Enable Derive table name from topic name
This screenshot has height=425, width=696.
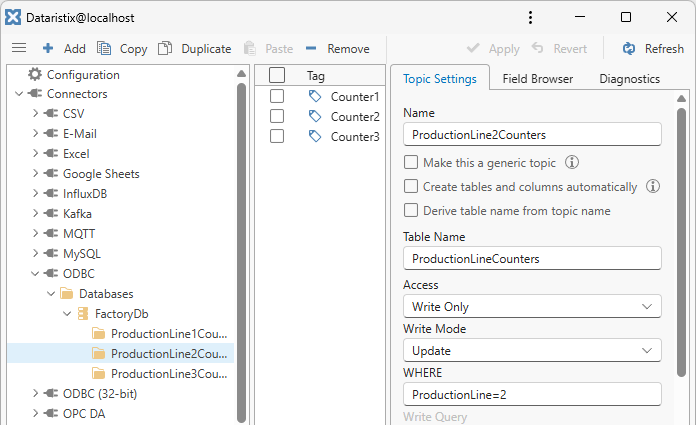coord(411,210)
